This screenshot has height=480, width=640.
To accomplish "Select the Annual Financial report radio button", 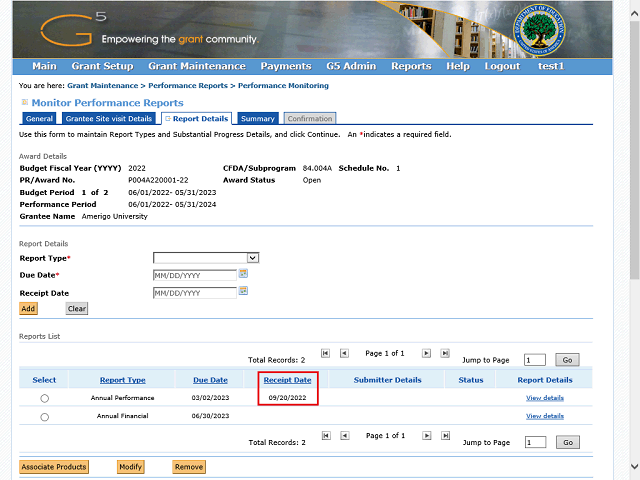I will (x=44, y=416).
